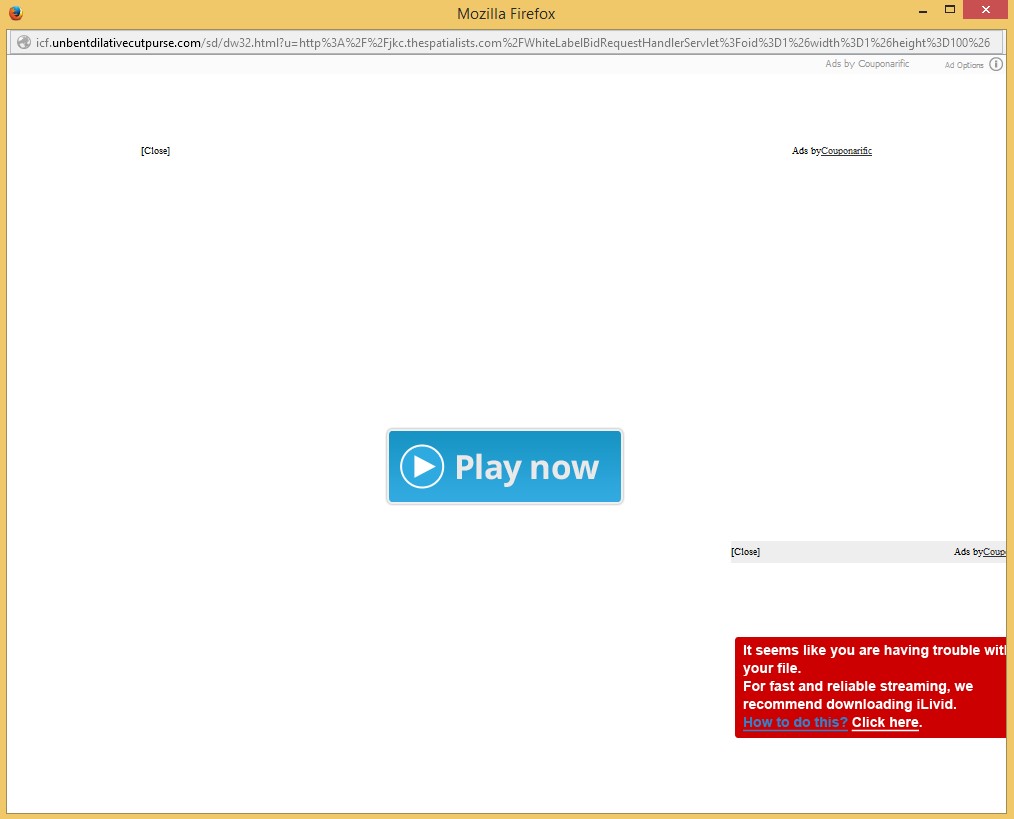Click the ad info circle icon
The image size is (1014, 819).
(x=996, y=64)
